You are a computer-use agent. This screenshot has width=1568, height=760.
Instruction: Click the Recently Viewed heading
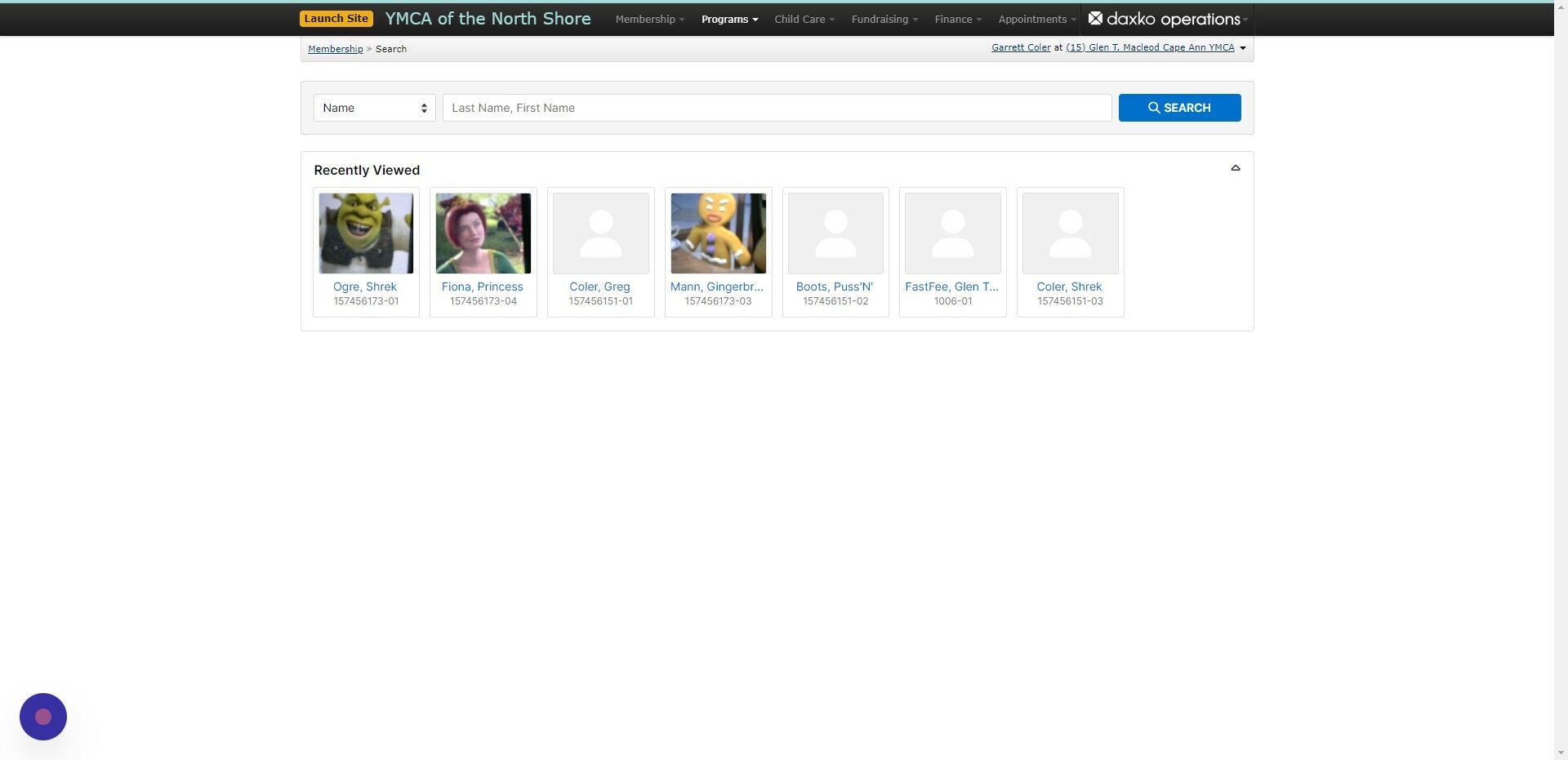coord(367,170)
